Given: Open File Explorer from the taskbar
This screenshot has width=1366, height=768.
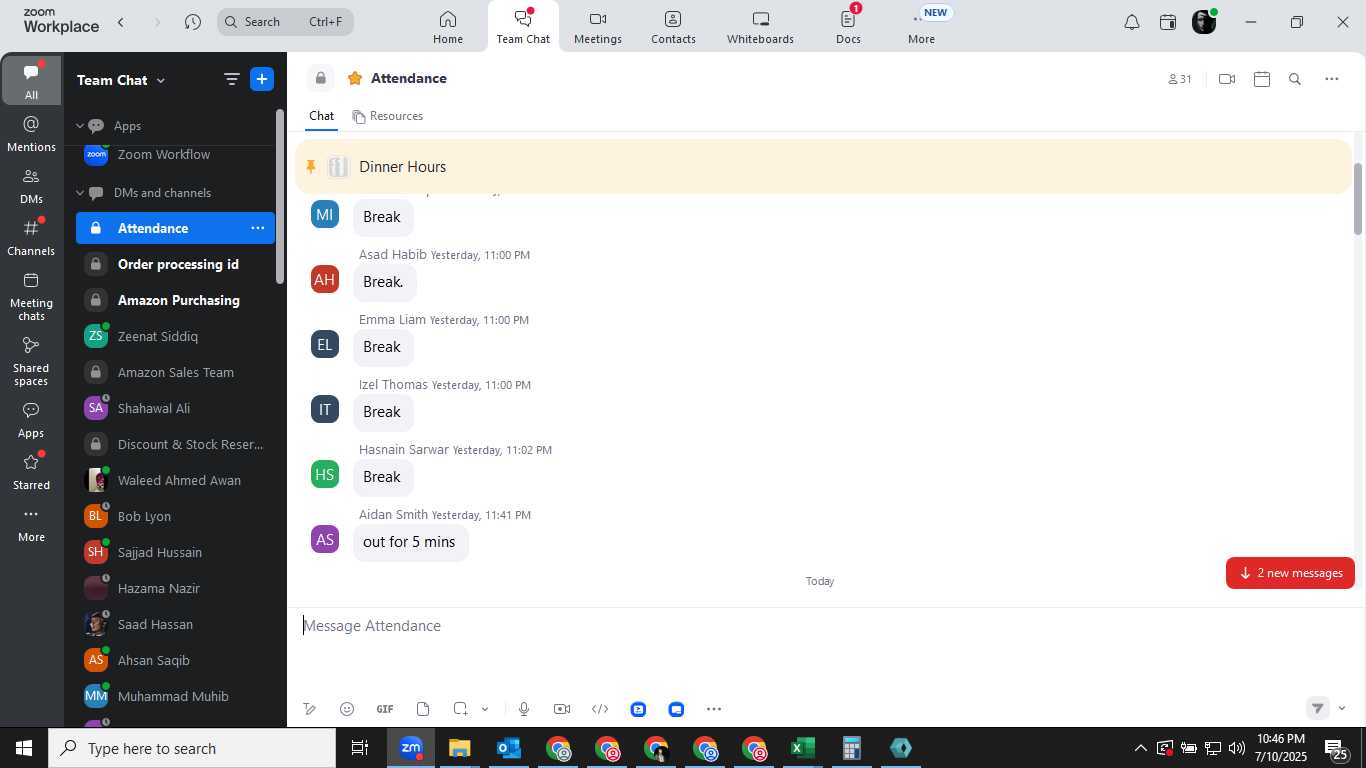Looking at the screenshot, I should click(459, 748).
